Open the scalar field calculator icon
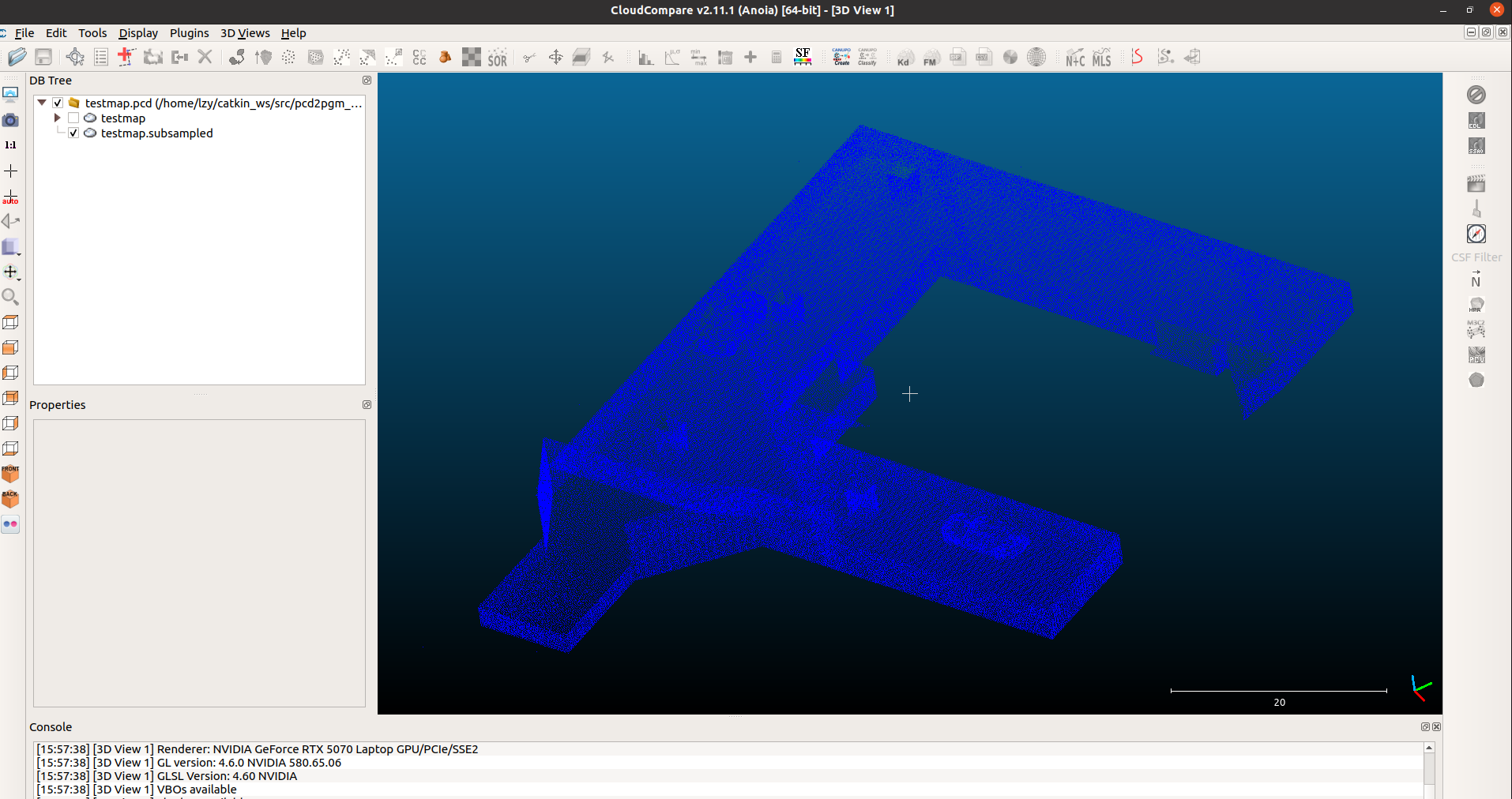The height and width of the screenshot is (799, 1512). pos(777,57)
